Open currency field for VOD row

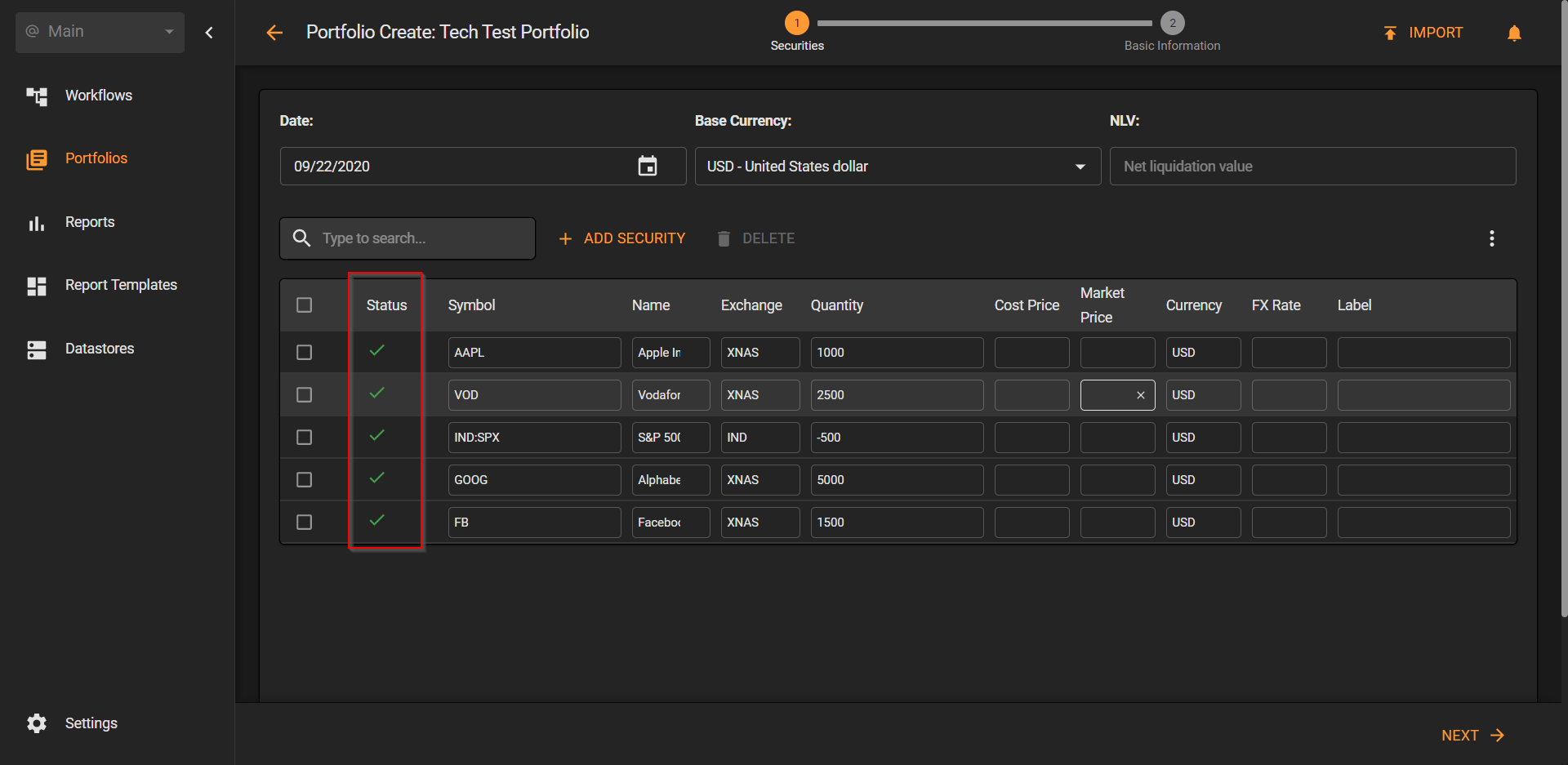pyautogui.click(x=1203, y=395)
